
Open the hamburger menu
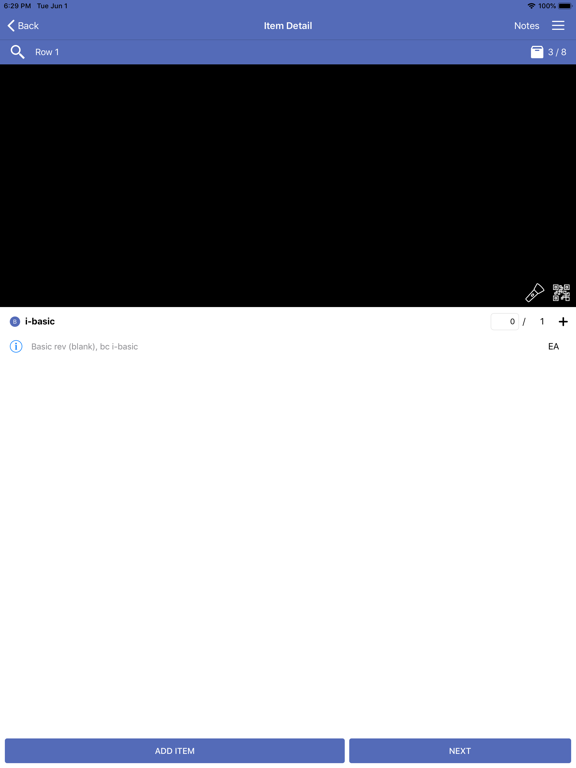point(558,25)
